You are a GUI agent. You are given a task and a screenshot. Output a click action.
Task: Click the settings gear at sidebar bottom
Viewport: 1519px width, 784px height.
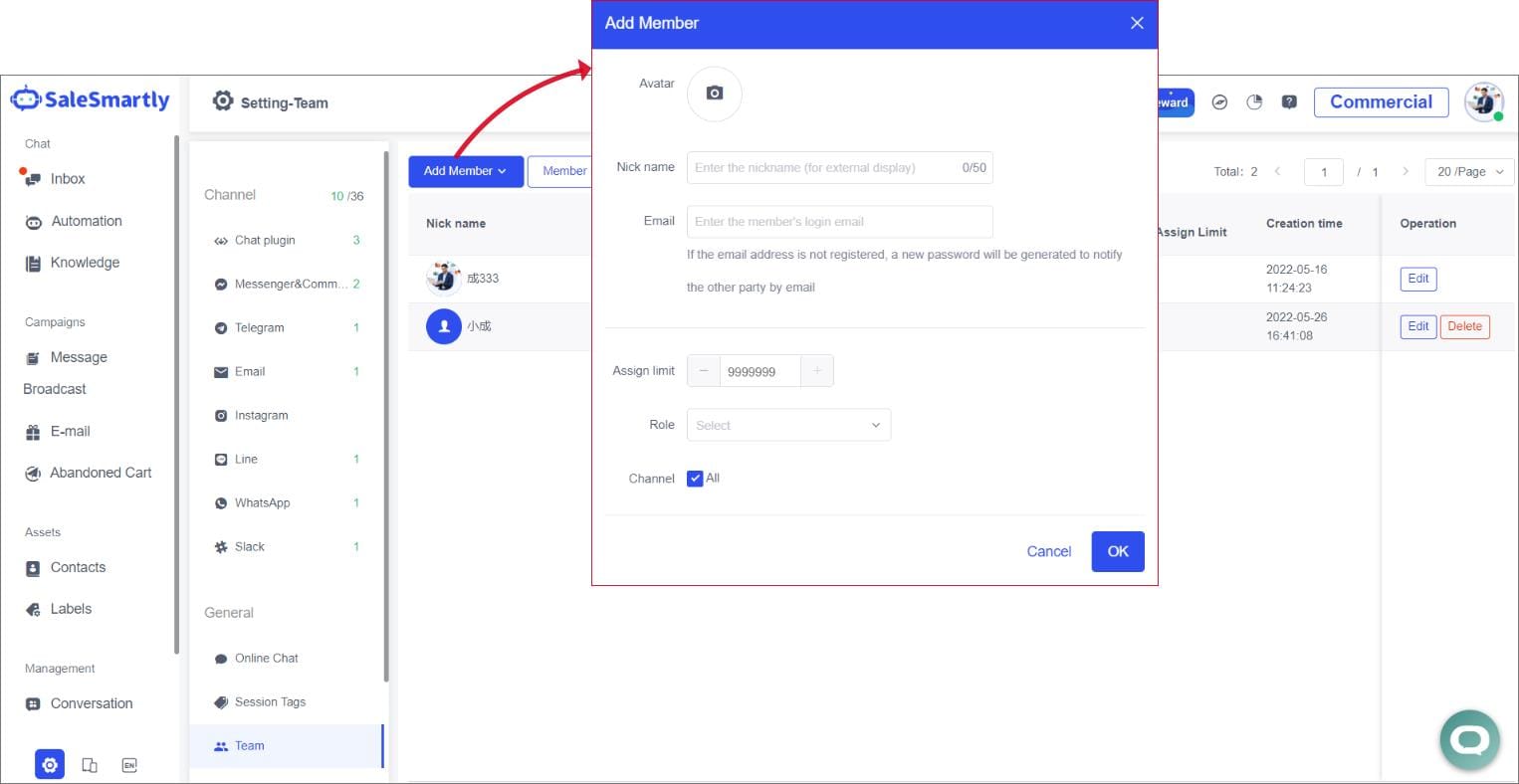[50, 764]
